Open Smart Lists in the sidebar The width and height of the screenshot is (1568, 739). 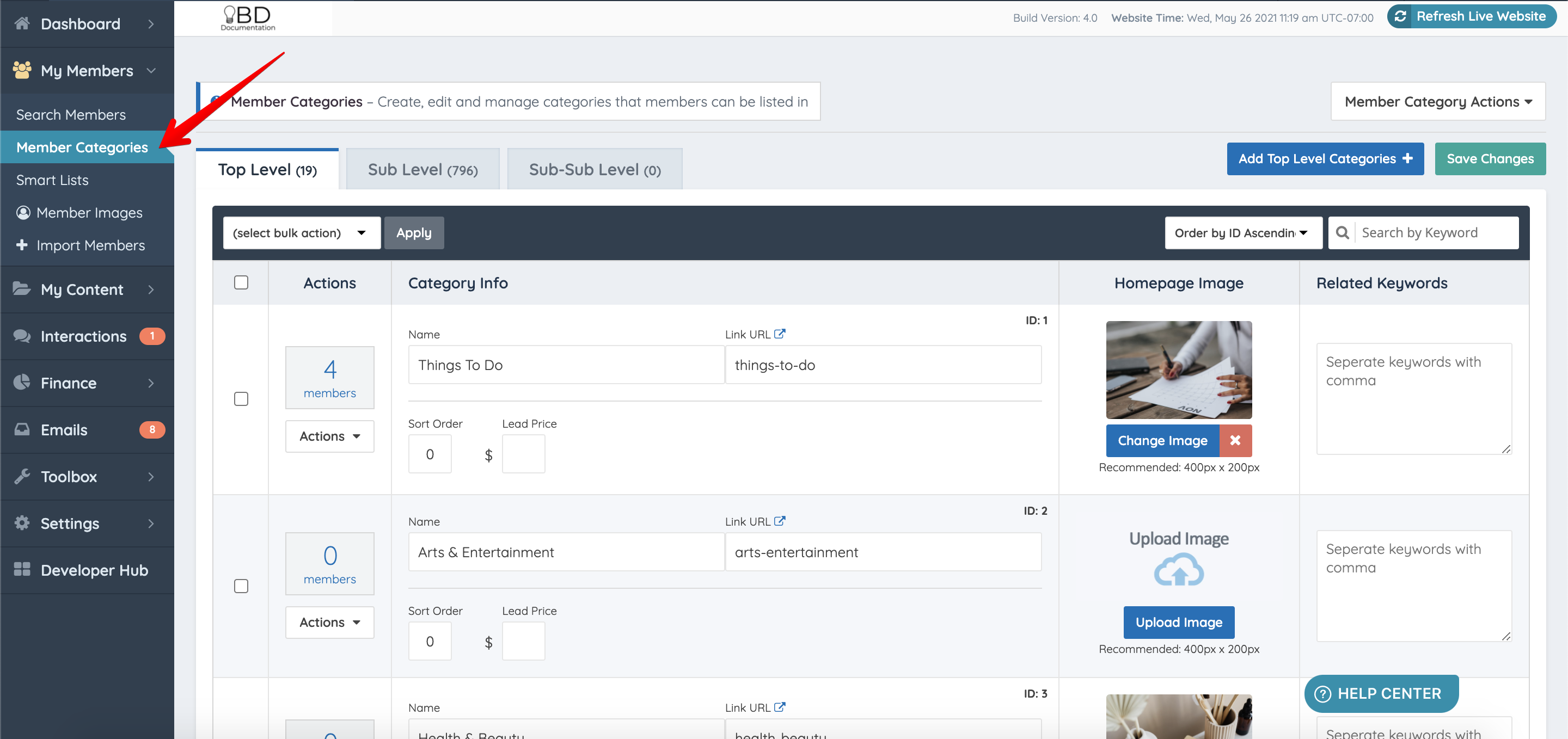(52, 180)
